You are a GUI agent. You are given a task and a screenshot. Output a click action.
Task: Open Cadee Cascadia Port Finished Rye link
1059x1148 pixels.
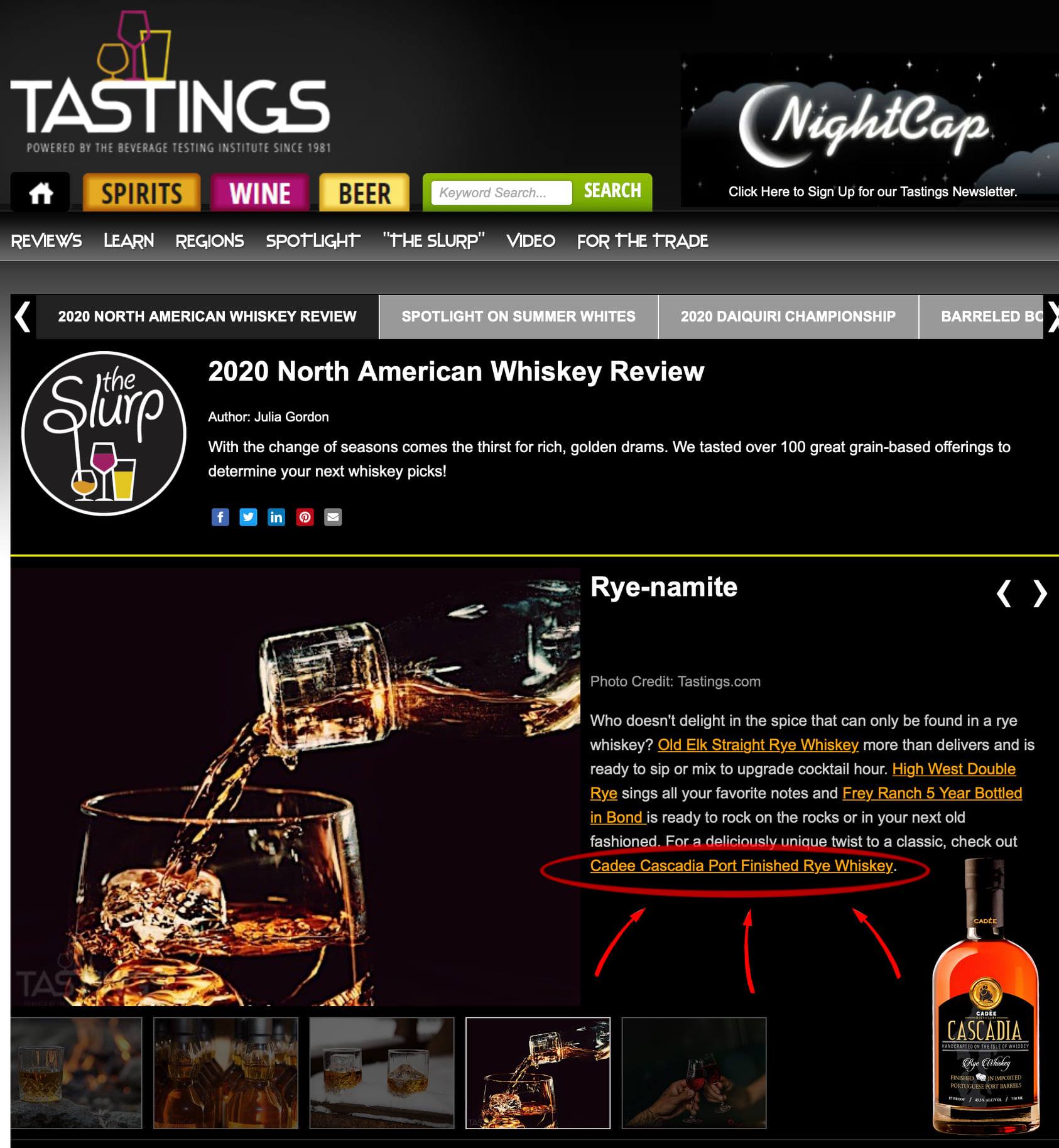coord(742,865)
